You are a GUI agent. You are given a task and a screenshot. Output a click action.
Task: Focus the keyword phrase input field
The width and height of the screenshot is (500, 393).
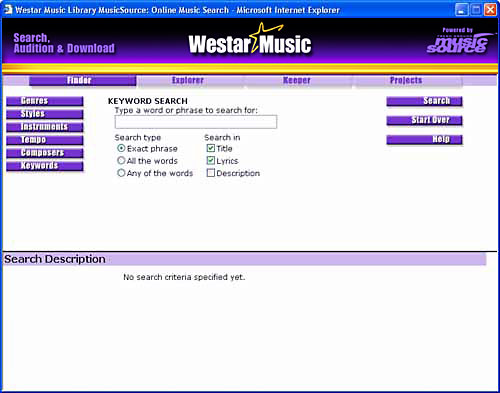click(x=196, y=122)
